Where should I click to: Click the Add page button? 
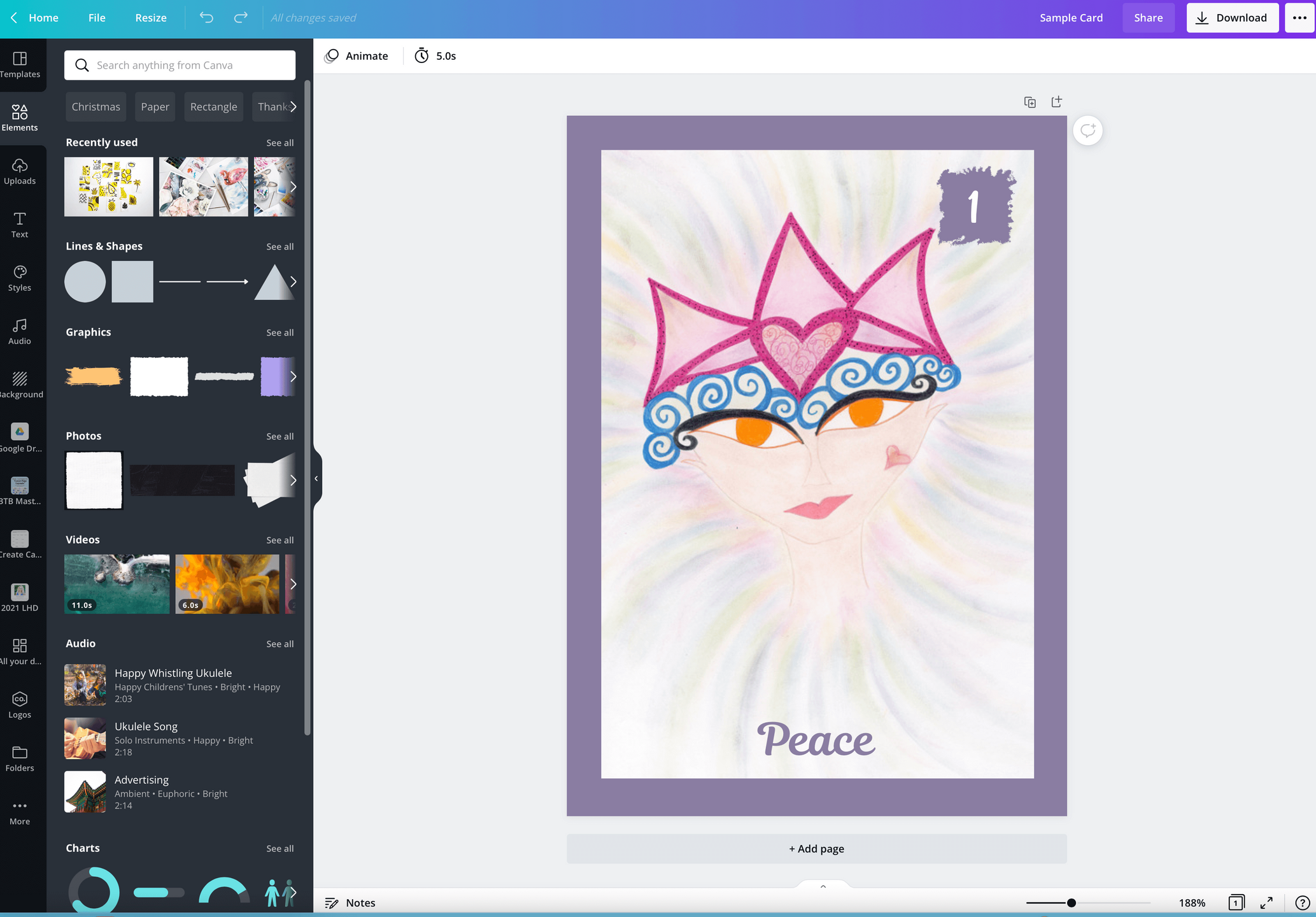[x=816, y=849]
